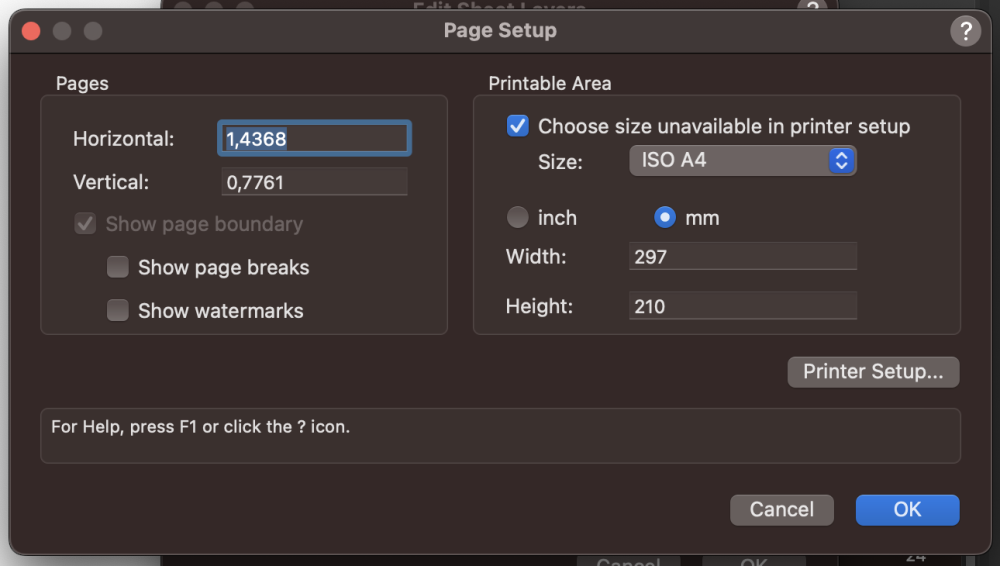Focus the Width field showing 297
Viewport: 1000px width, 566px height.
742,257
